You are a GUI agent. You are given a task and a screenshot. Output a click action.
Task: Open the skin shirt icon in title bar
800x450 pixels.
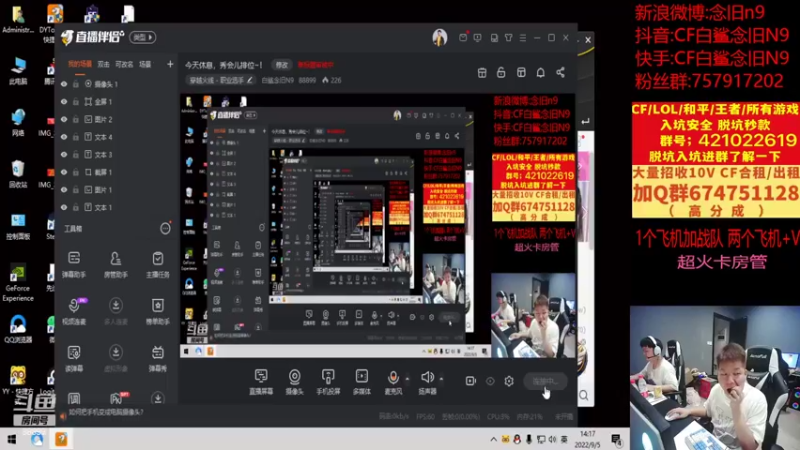(509, 38)
